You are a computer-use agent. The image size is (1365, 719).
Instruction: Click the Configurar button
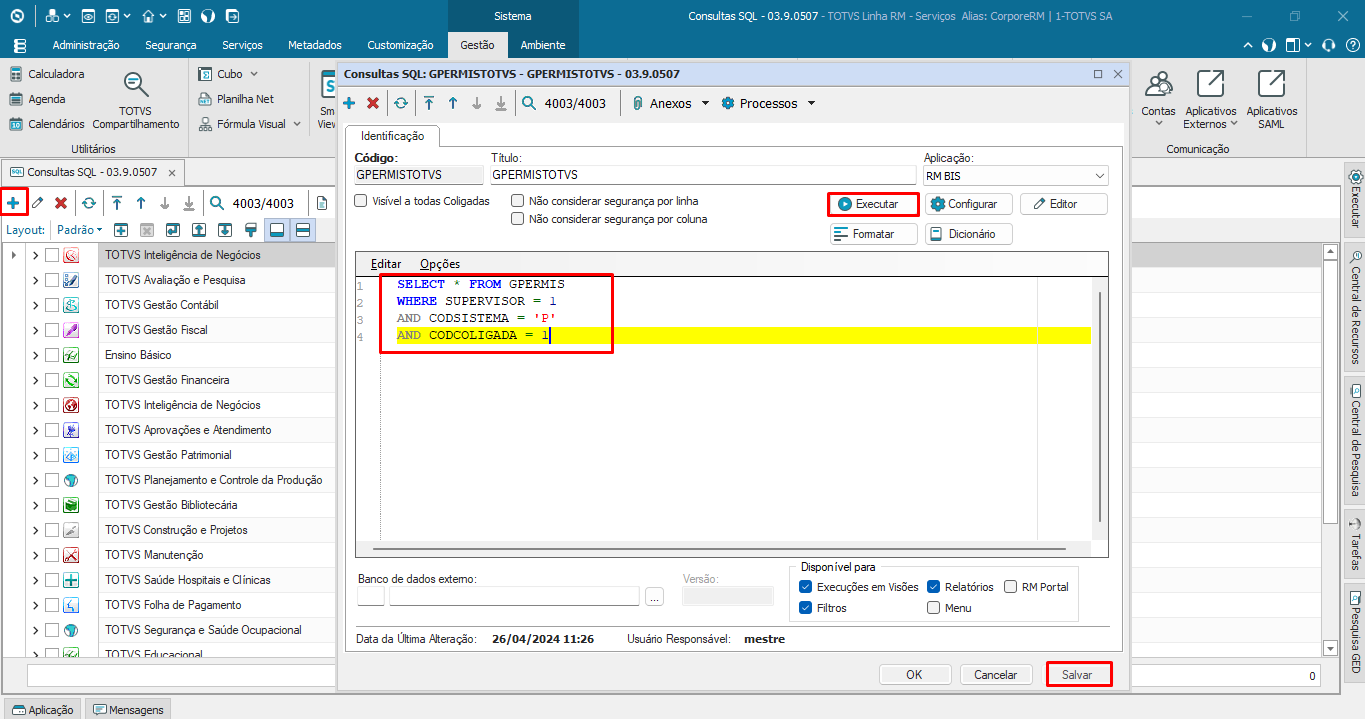968,204
